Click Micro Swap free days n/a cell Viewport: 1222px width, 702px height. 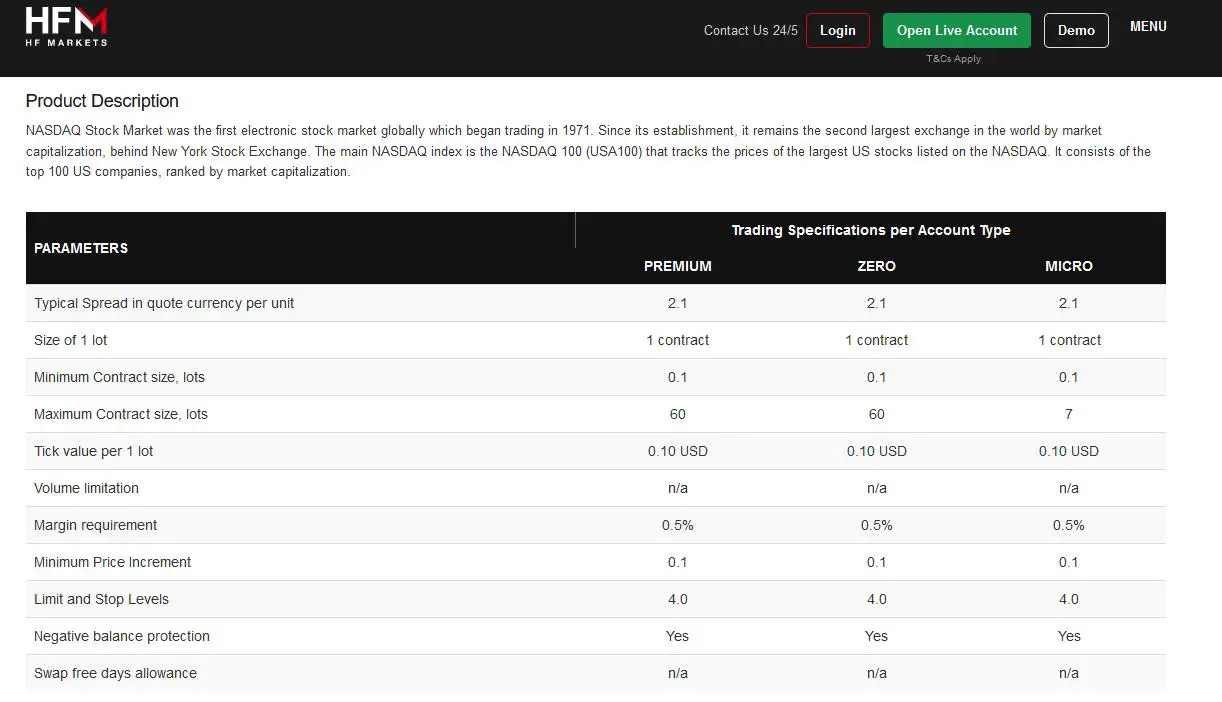tap(1069, 673)
